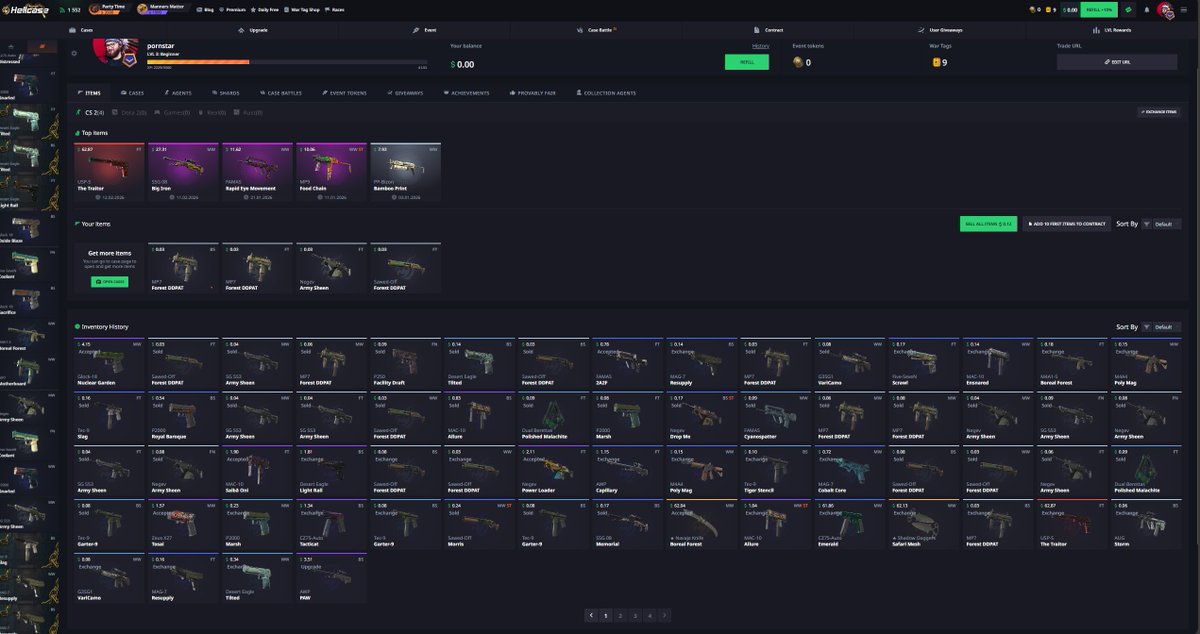
Task: Click the green Open Cases button
Action: [x=109, y=282]
